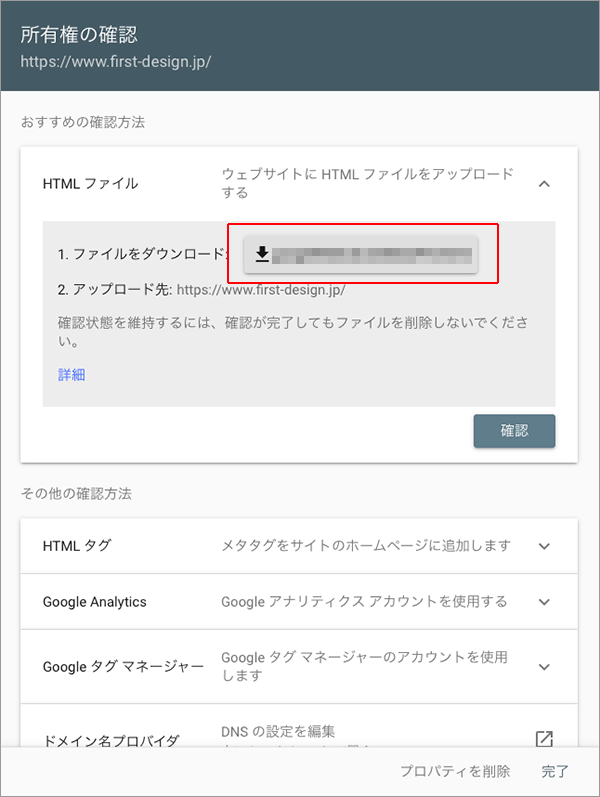Open the 詳細 details link
The height and width of the screenshot is (797, 600).
(71, 375)
